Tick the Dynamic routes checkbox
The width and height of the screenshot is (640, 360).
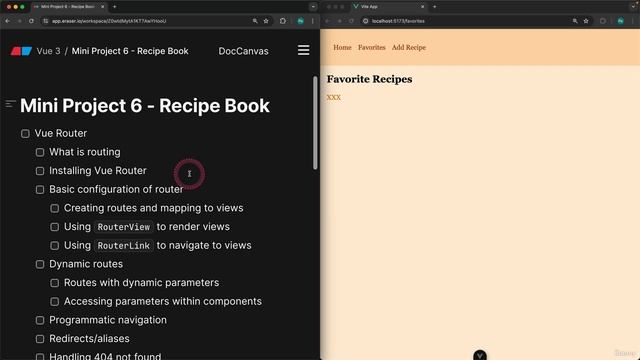click(40, 264)
